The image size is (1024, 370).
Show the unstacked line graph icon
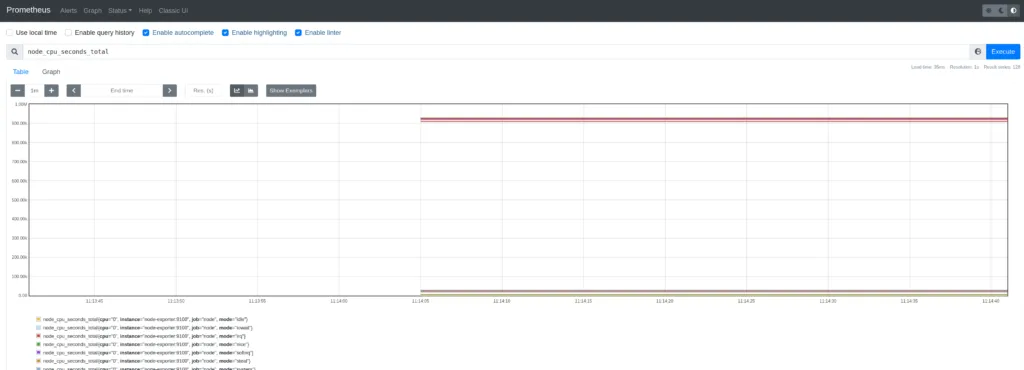237,91
